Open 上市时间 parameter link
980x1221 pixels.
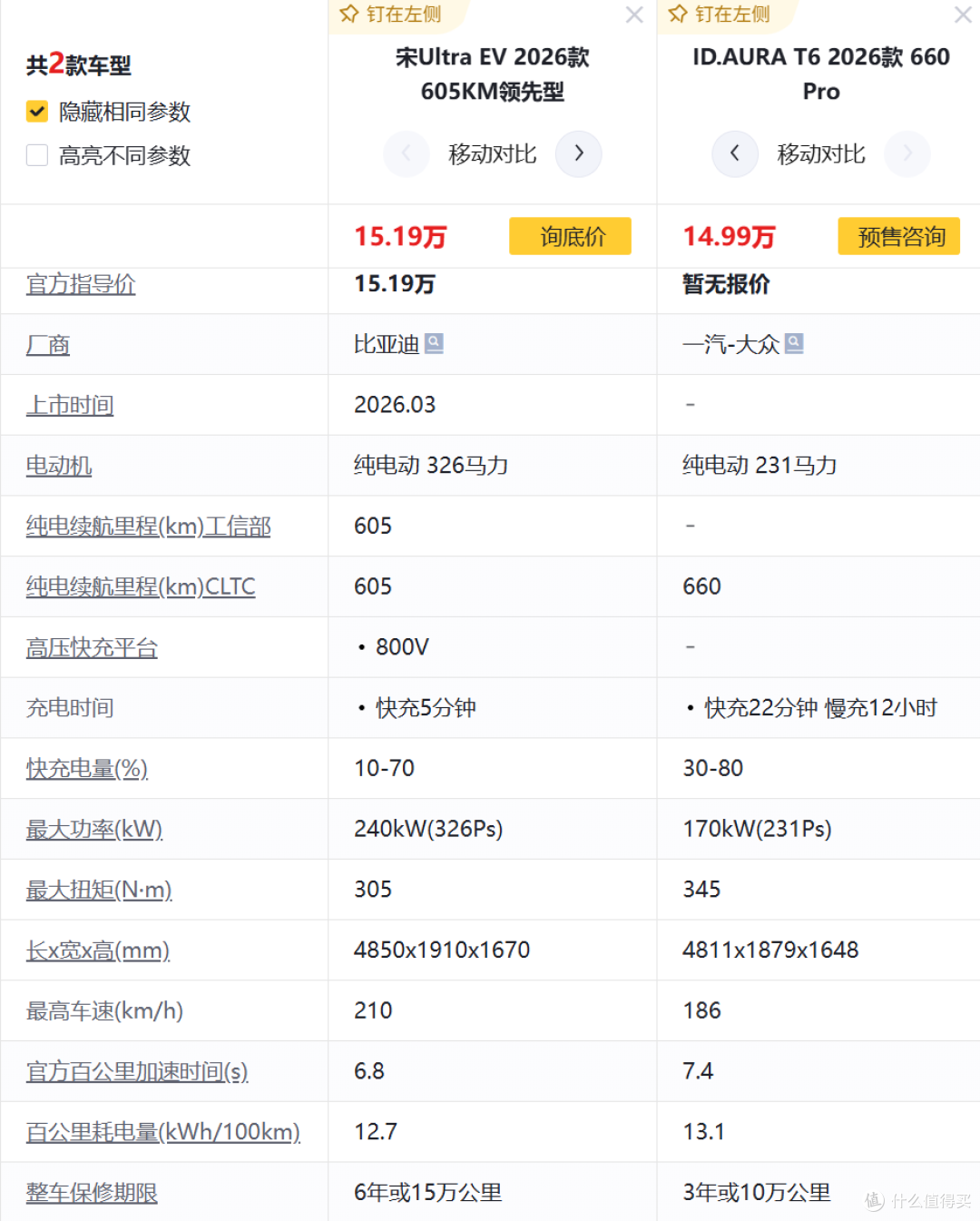[x=70, y=405]
